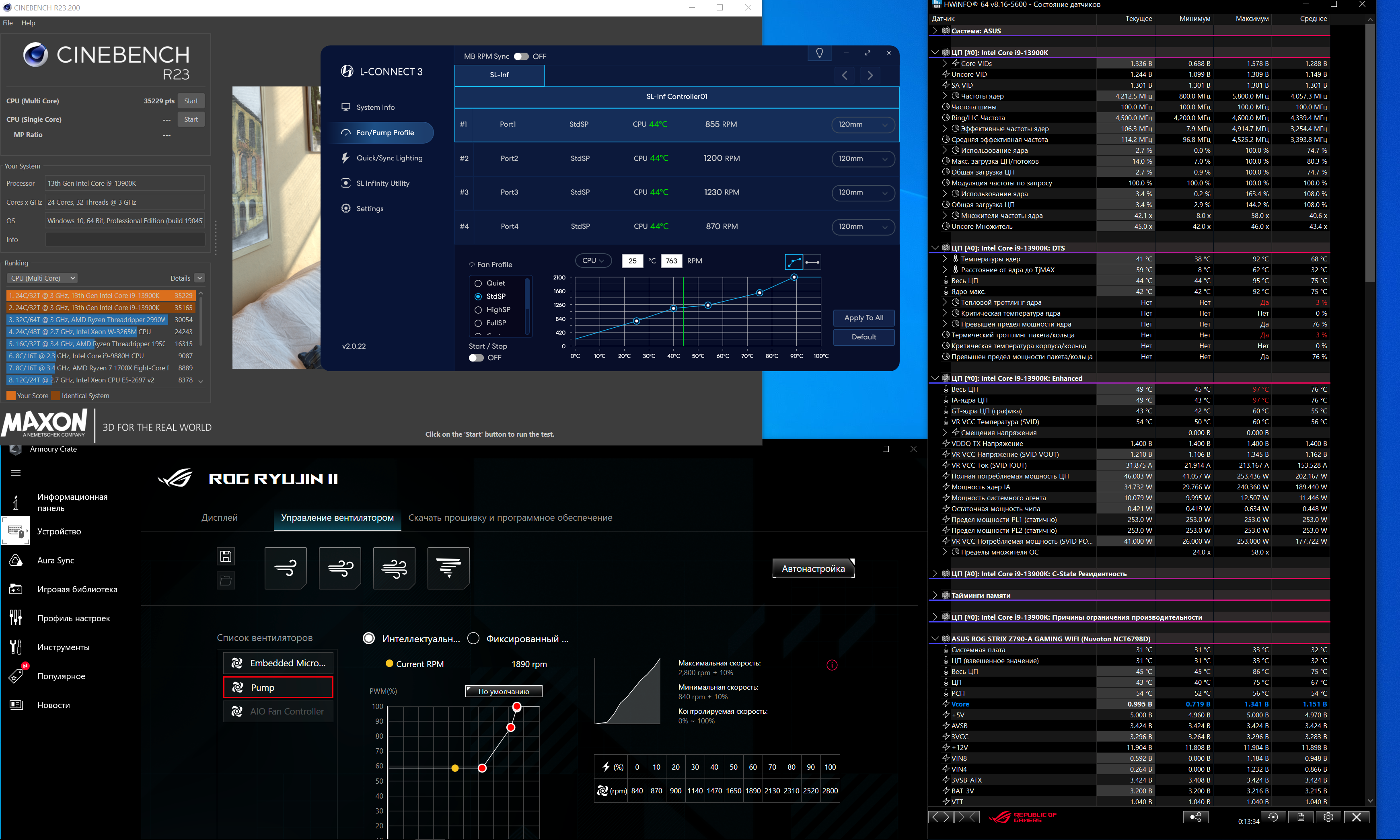Toggle the Start / Stop switch
This screenshot has height=840, width=1400.
point(476,358)
